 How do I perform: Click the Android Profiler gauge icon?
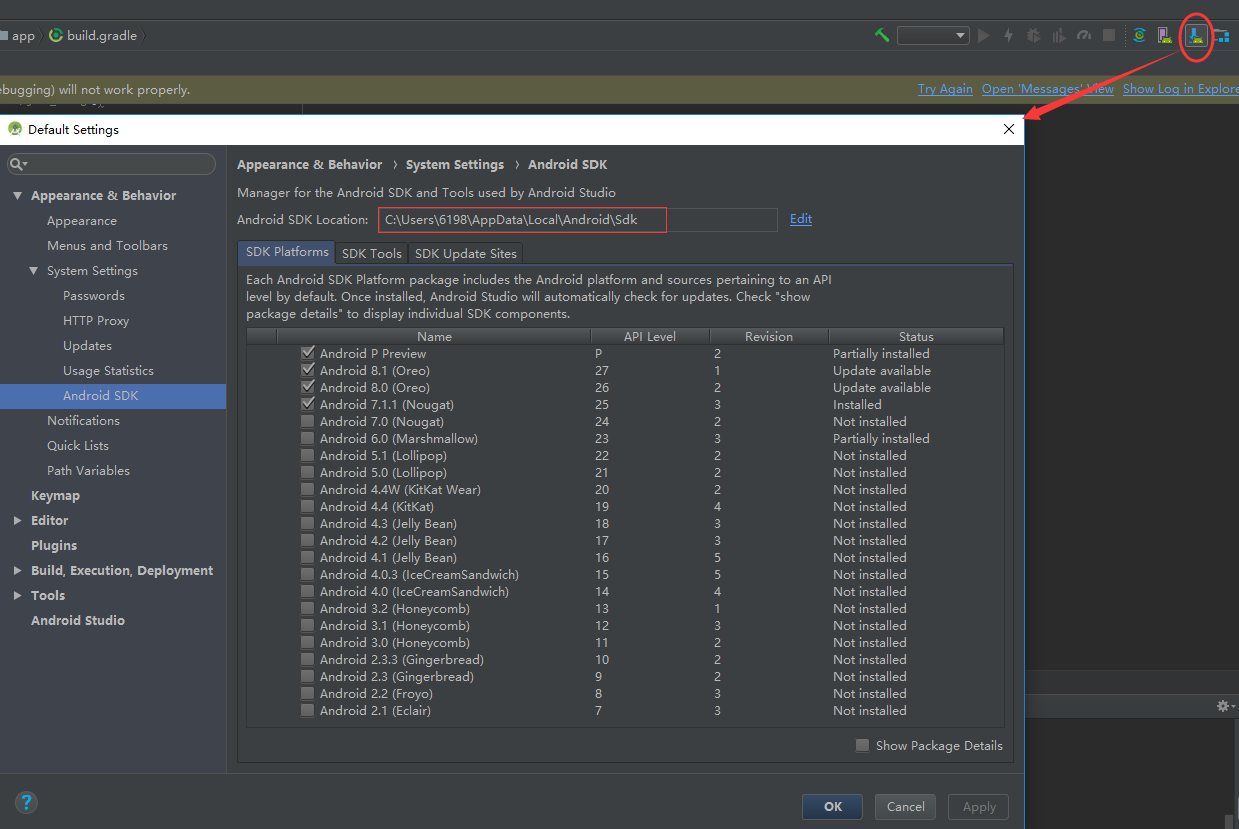[1084, 35]
